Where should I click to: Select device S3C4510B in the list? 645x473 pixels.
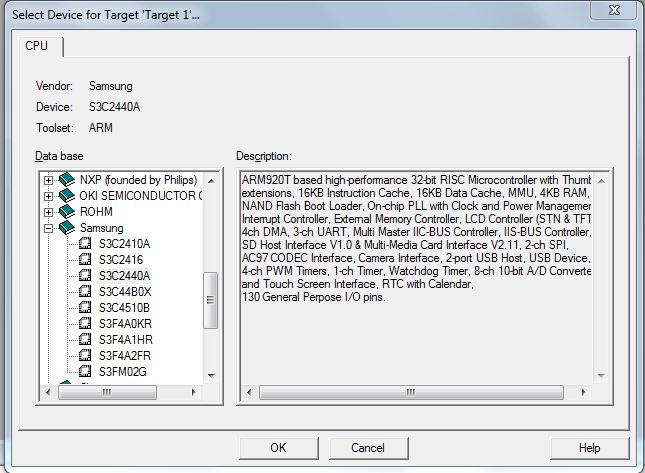[x=124, y=308]
